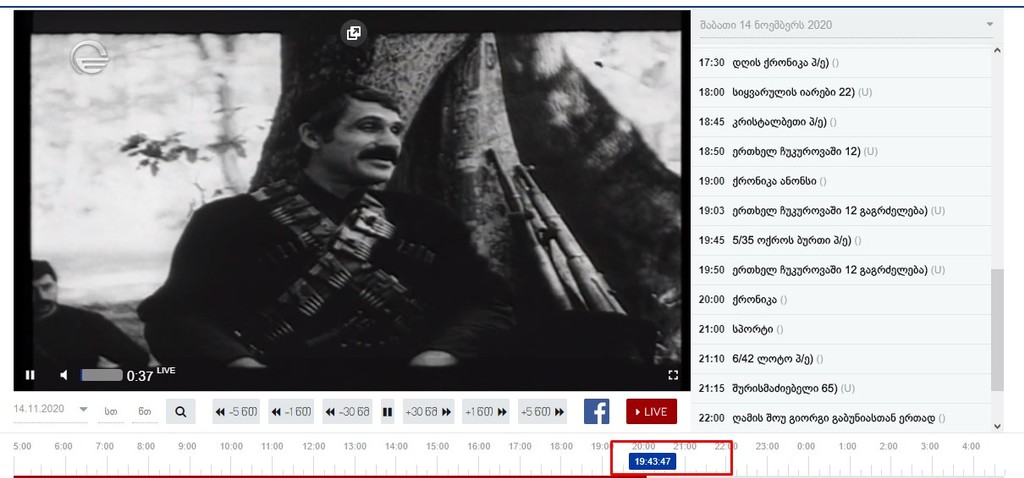Select the 21:10 6/42 ლოტო program
The width and height of the screenshot is (1024, 478).
coord(841,358)
